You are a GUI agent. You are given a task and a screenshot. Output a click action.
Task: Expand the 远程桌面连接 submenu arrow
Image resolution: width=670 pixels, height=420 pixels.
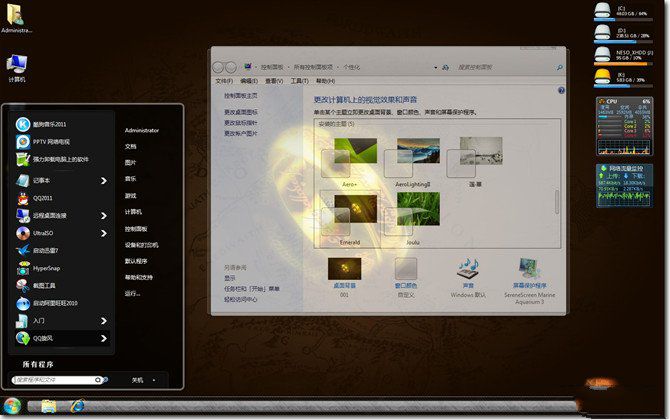click(x=103, y=215)
